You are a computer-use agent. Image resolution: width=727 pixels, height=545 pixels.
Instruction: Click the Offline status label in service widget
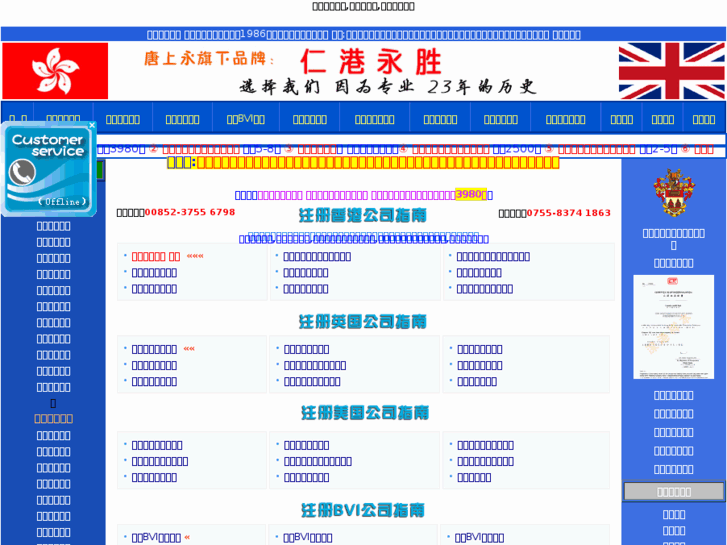62,202
